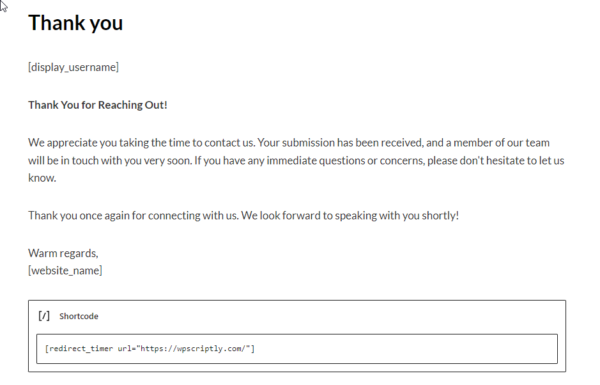Viewport: 600px width, 385px height.
Task: Click the "Warm regards," line
Action: click(x=63, y=253)
